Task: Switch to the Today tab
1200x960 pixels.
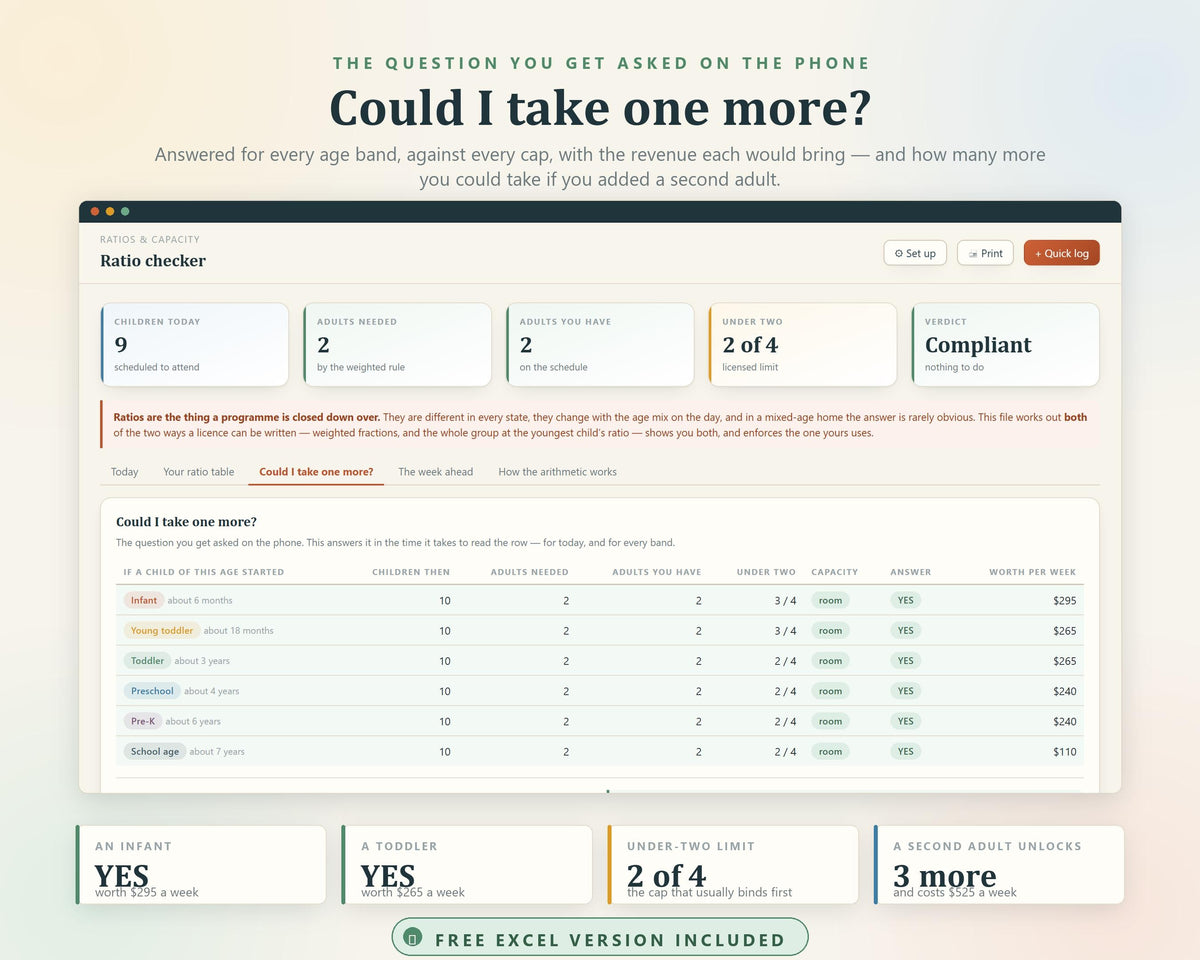Action: tap(125, 471)
